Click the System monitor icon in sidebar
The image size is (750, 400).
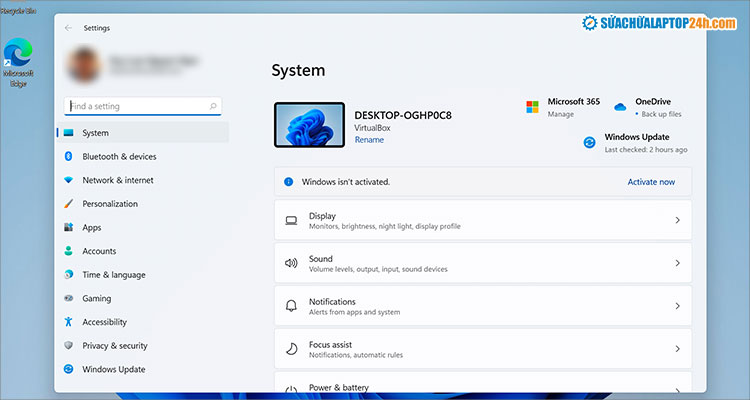click(x=68, y=133)
